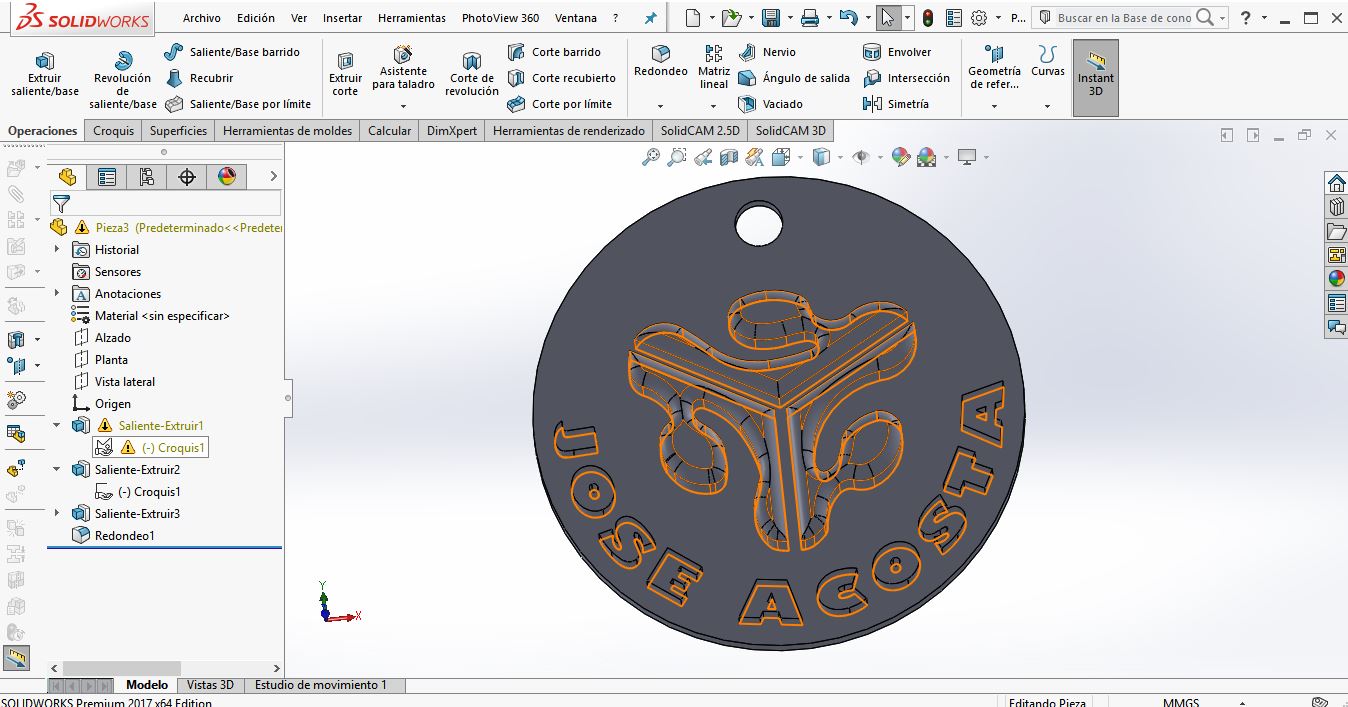Switch to Herramientas de moldes tab
Image resolution: width=1348 pixels, height=707 pixels.
pyautogui.click(x=288, y=131)
